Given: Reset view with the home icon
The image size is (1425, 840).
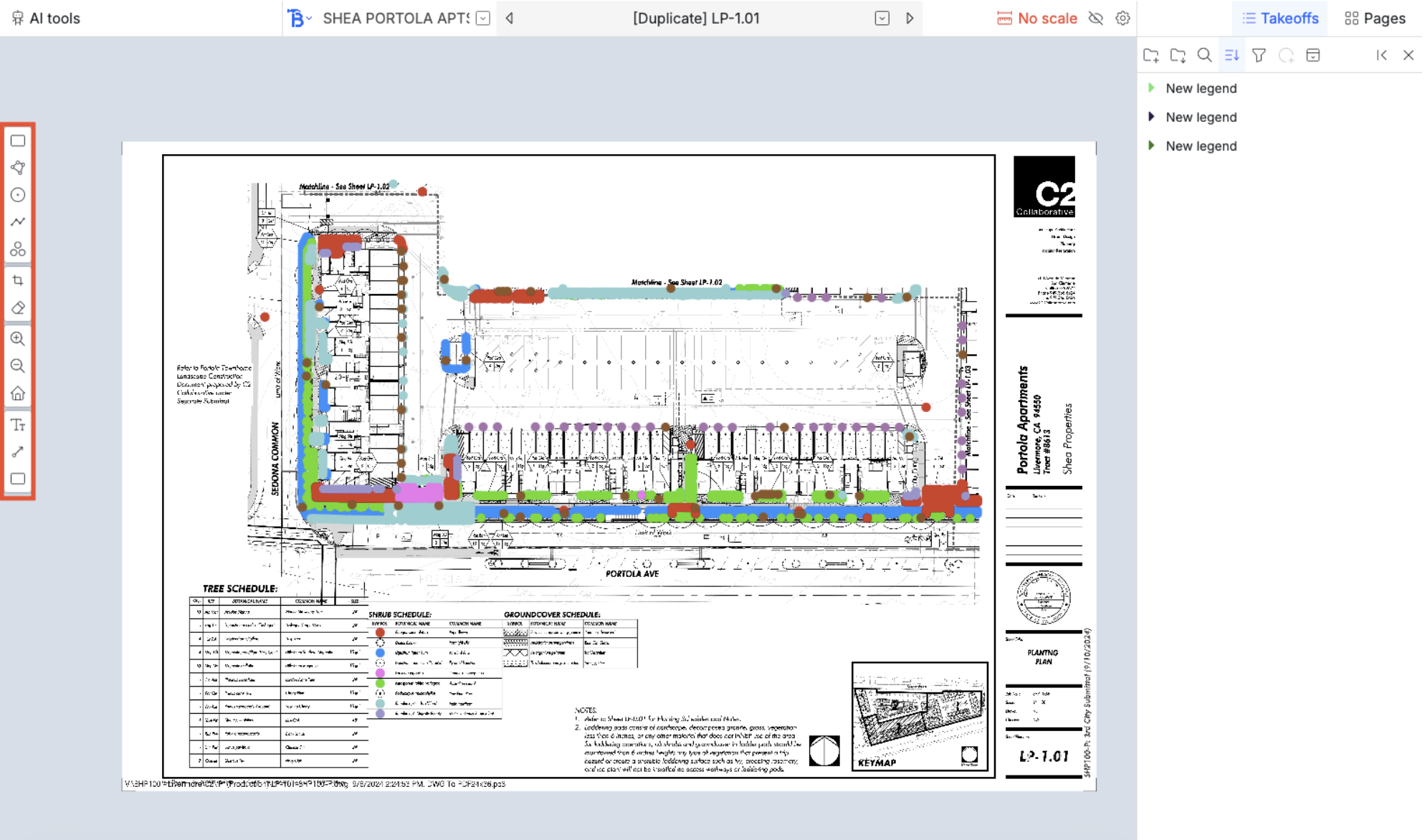Looking at the screenshot, I should coord(18,393).
